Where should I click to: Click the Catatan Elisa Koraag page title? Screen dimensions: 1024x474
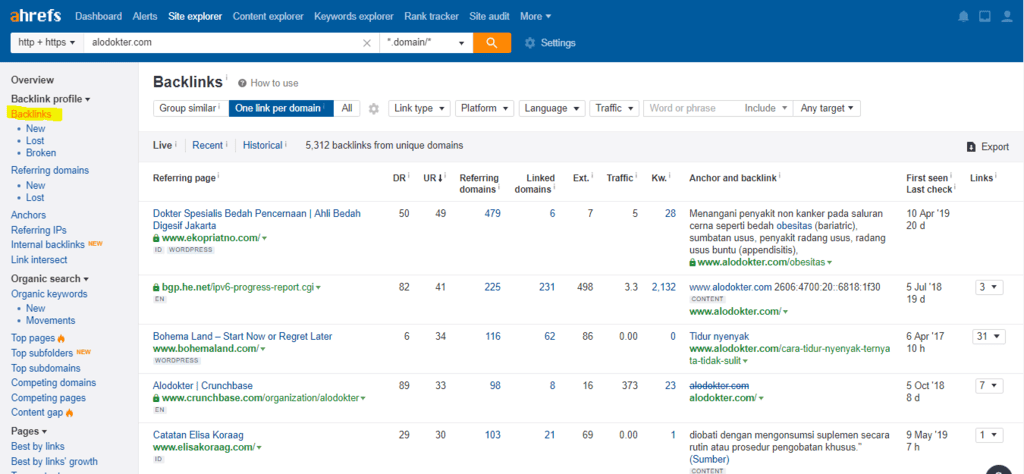(x=198, y=435)
